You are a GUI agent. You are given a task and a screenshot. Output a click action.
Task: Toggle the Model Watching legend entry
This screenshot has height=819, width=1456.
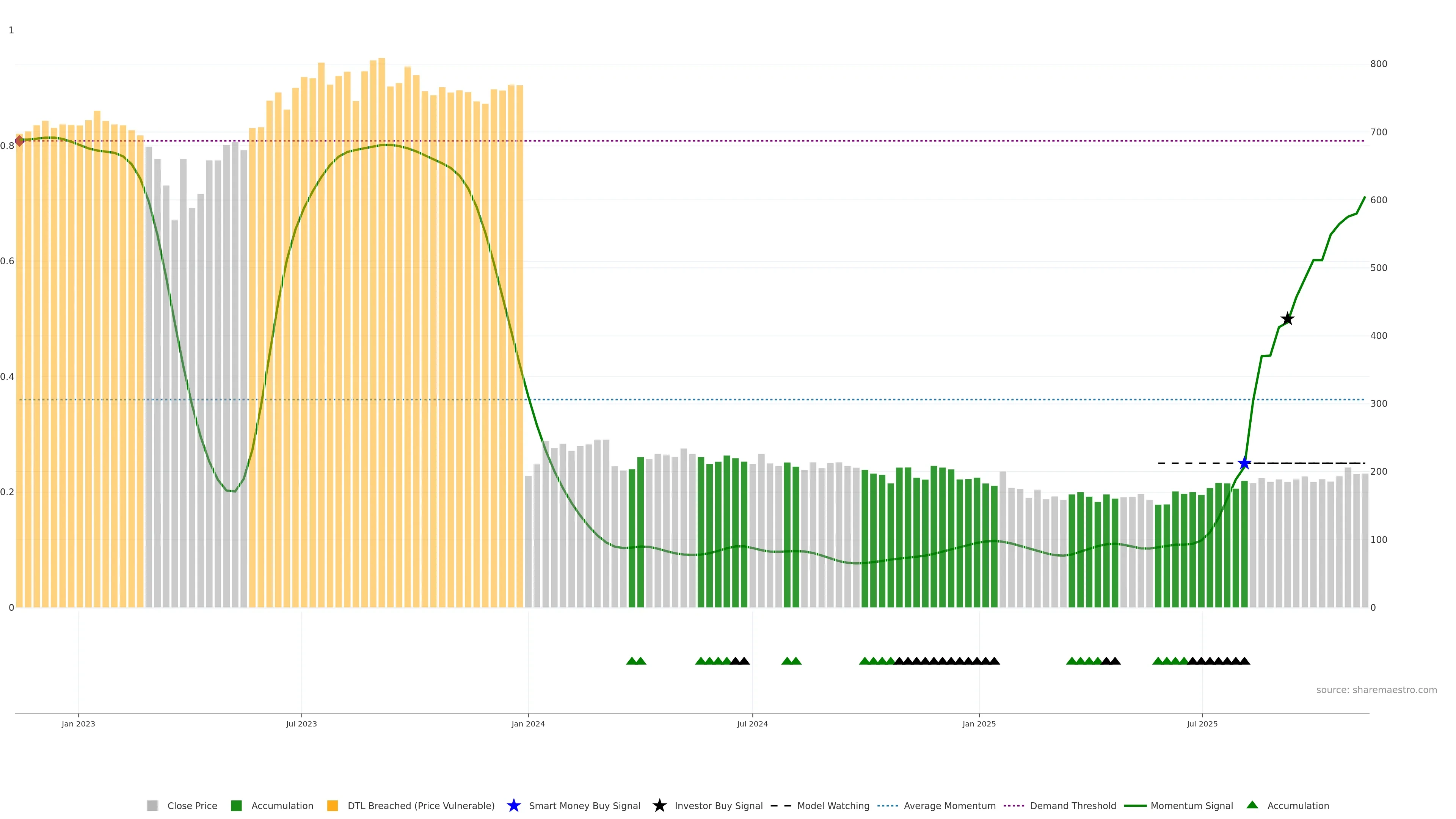833,805
